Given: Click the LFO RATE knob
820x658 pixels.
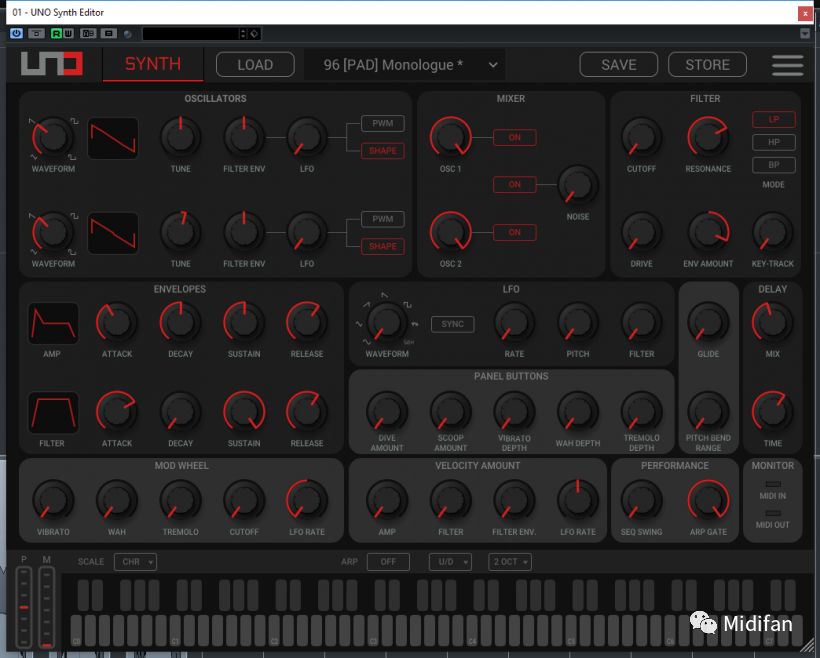Looking at the screenshot, I should click(x=514, y=323).
